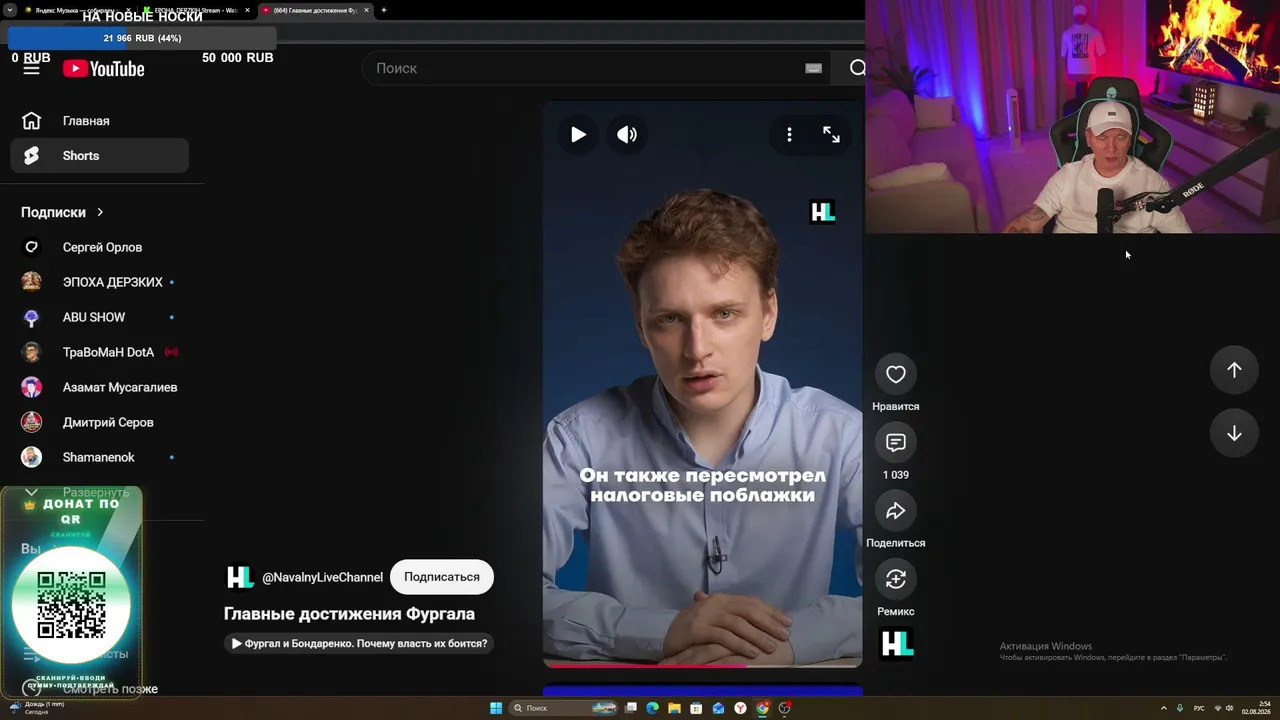Image resolution: width=1280 pixels, height=720 pixels.
Task: Expand the Подписки section arrow
Action: coord(100,212)
